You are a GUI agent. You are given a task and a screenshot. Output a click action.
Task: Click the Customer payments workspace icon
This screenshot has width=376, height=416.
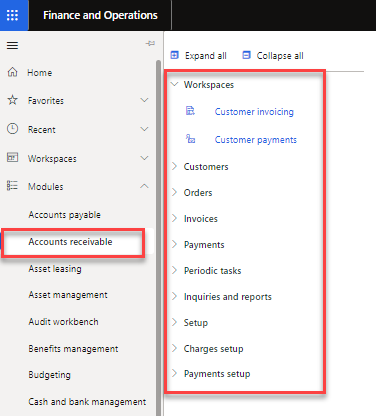point(190,139)
